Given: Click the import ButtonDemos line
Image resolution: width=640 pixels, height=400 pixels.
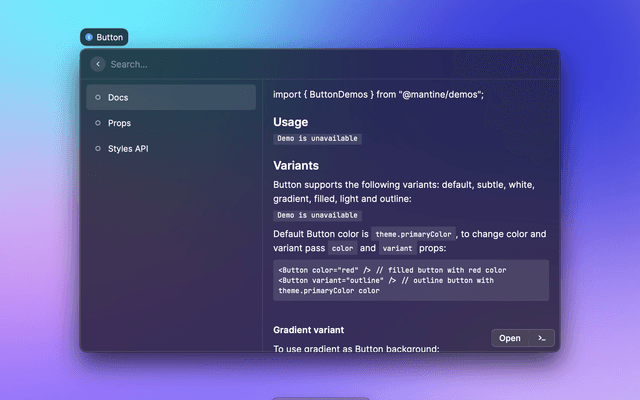Looking at the screenshot, I should point(378,94).
